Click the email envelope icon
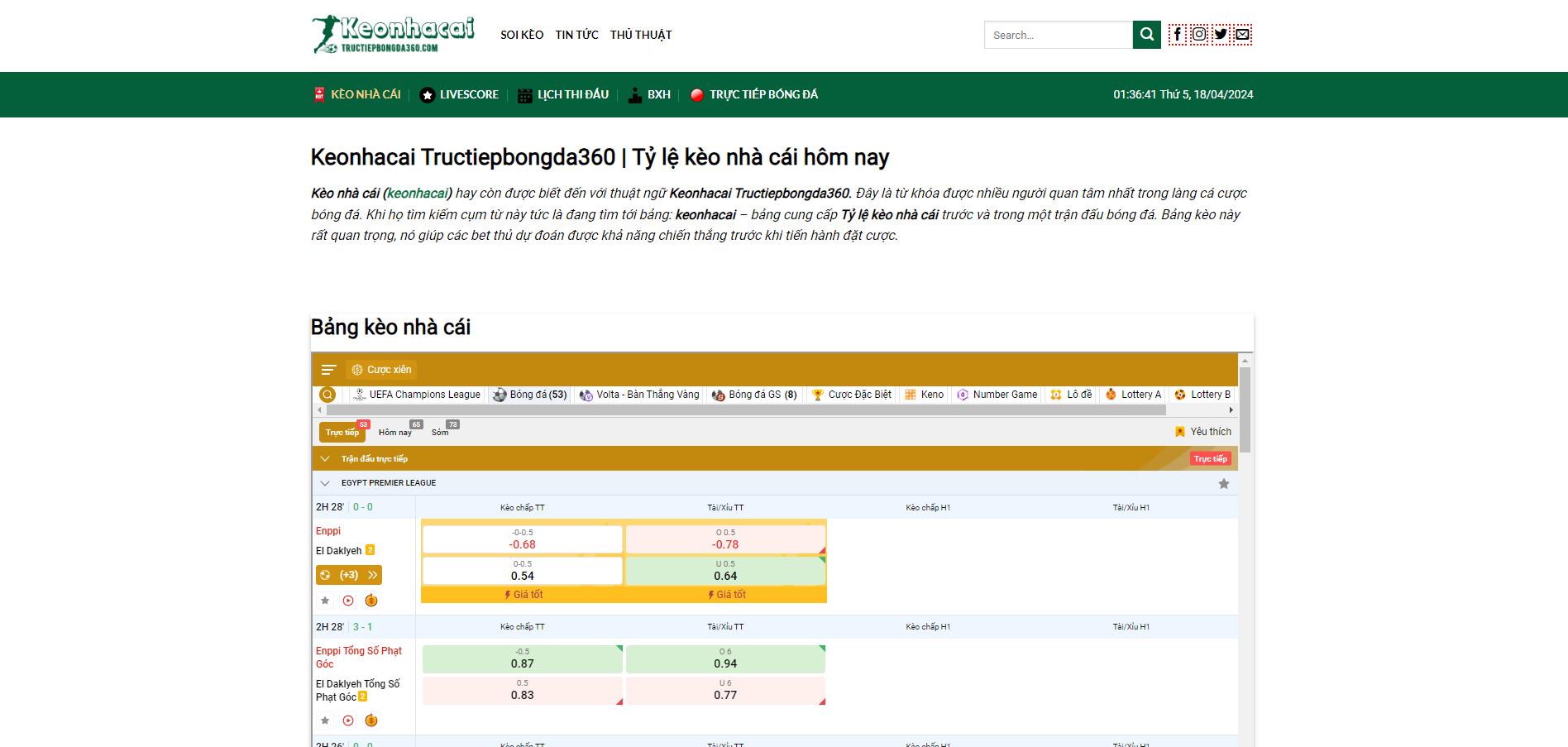Image resolution: width=1568 pixels, height=747 pixels. [1242, 35]
